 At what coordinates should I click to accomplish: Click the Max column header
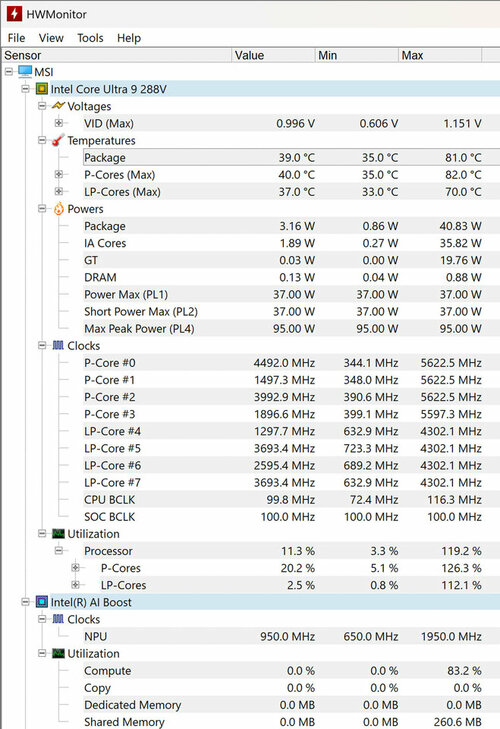coord(440,55)
